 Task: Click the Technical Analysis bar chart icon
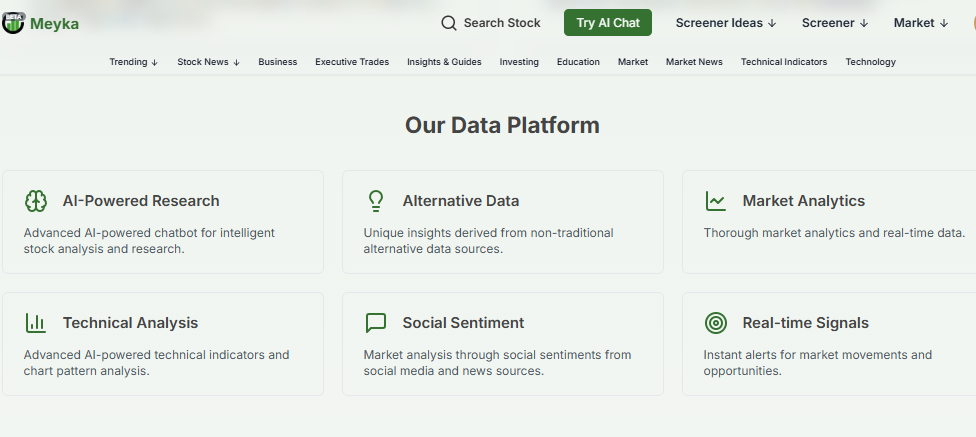36,323
